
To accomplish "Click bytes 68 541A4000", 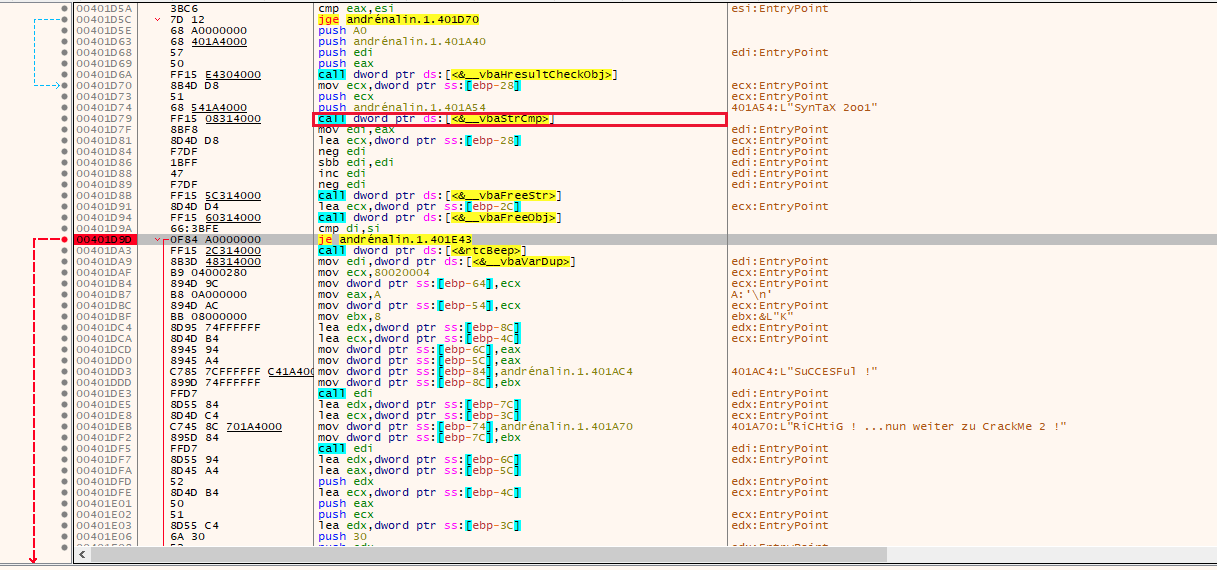I will click(x=209, y=108).
